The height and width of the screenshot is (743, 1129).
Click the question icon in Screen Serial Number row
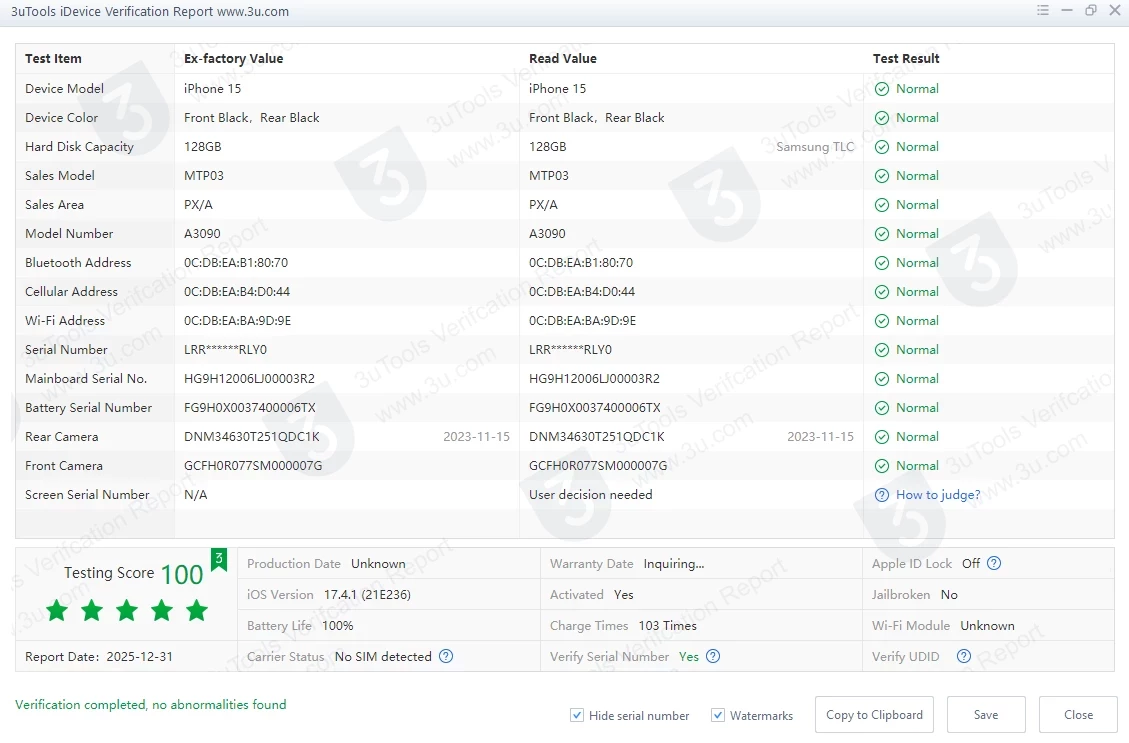click(881, 495)
